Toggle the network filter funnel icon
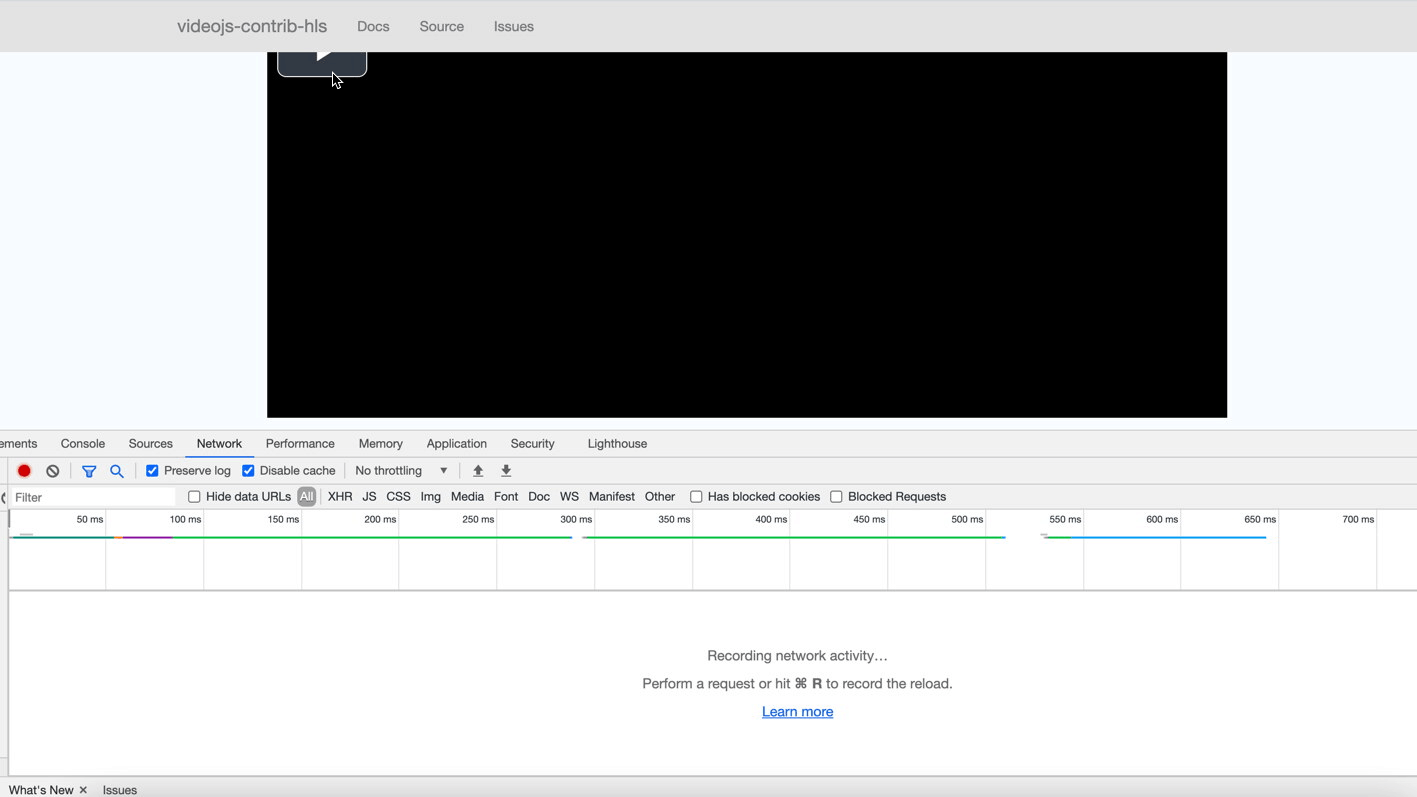 pos(89,471)
